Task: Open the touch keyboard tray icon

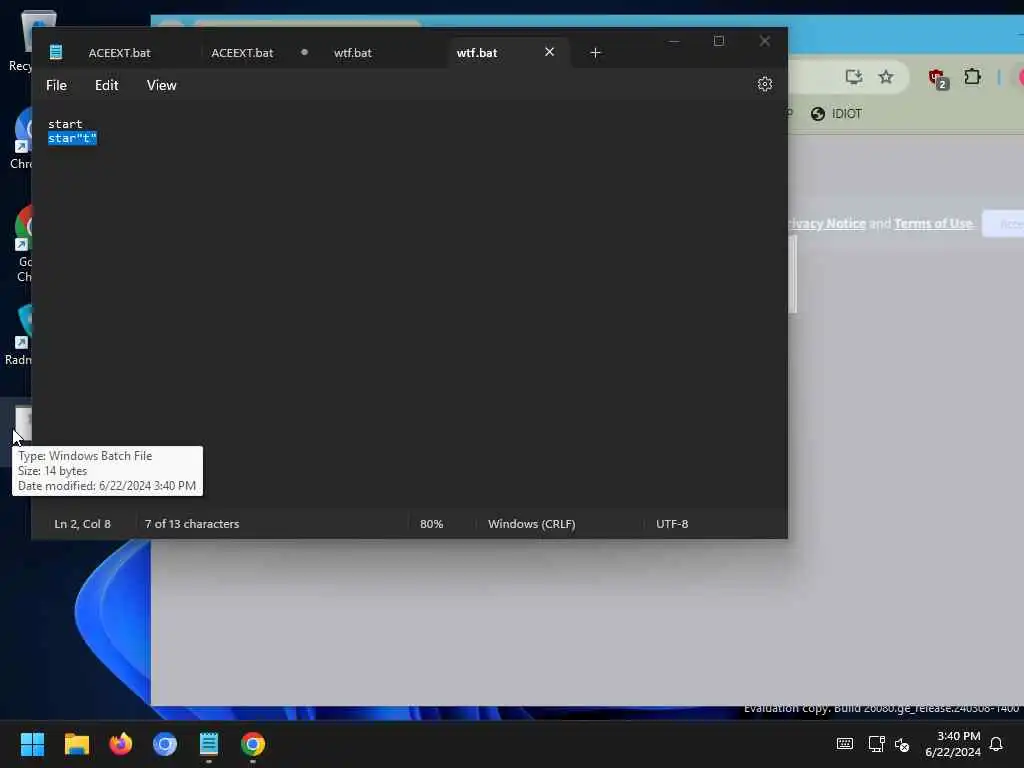Action: pos(844,744)
